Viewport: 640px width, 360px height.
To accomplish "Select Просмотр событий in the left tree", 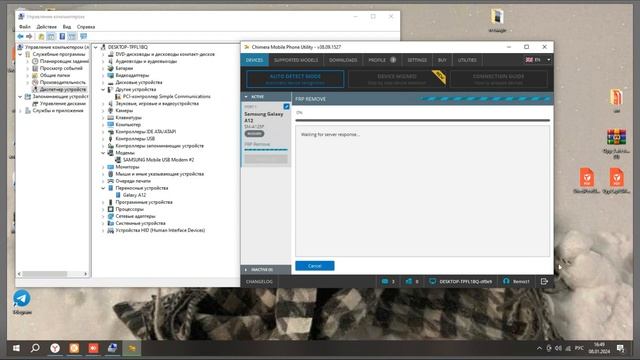I will (x=61, y=68).
